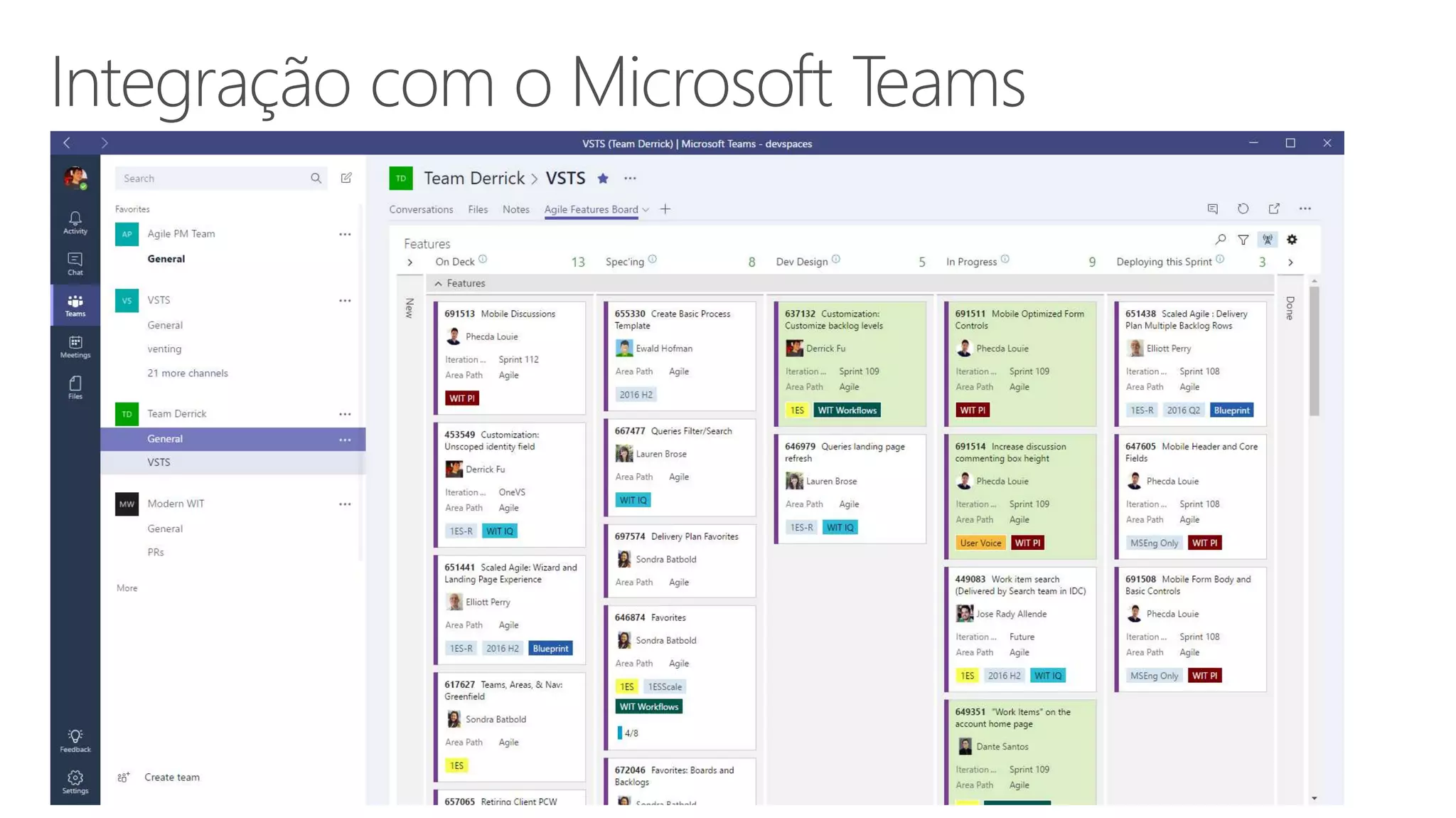
Task: Go forward with the right arrow
Action: tap(105, 143)
